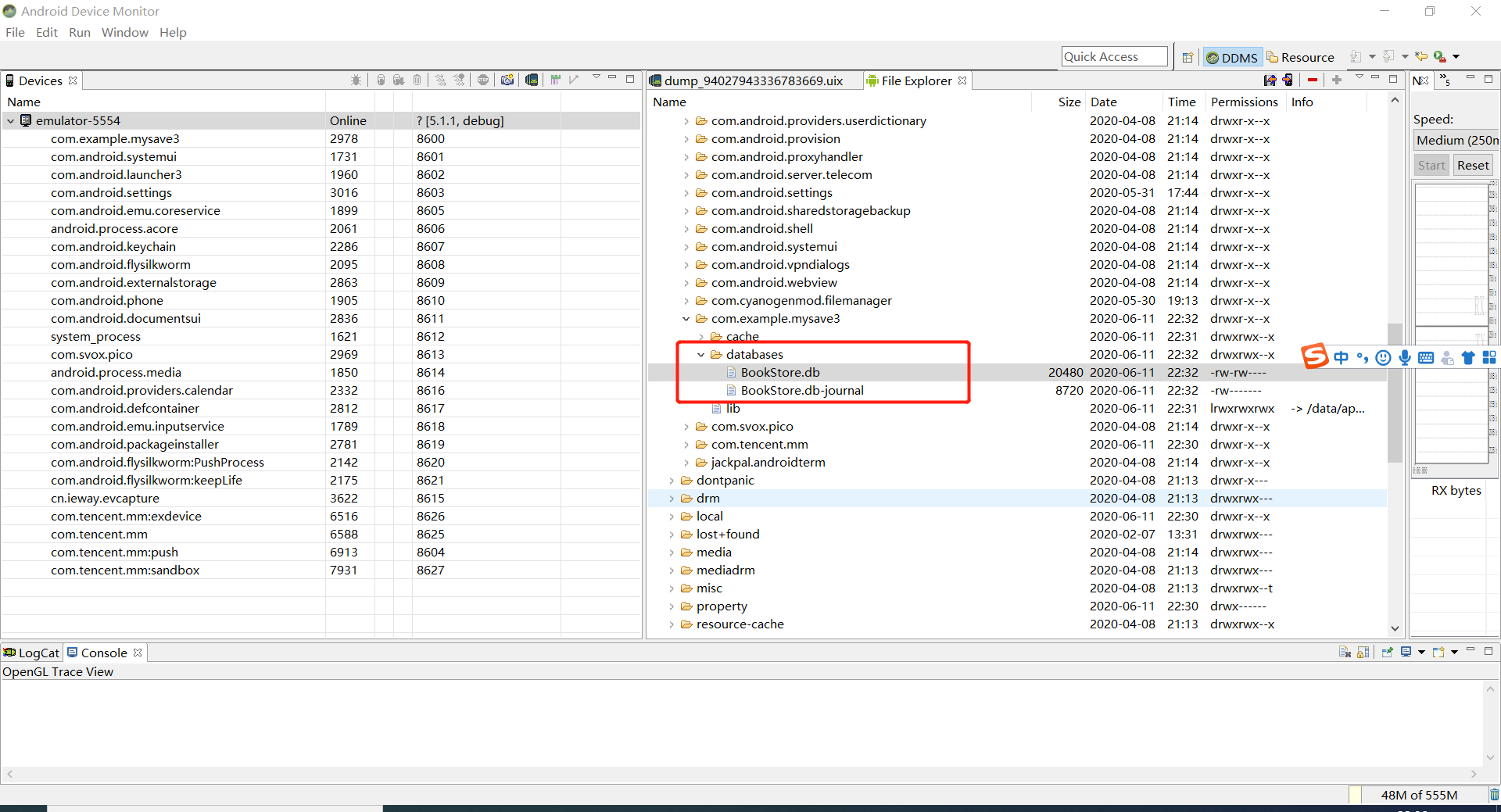Click the Start OpenGL Trace icon

[574, 80]
